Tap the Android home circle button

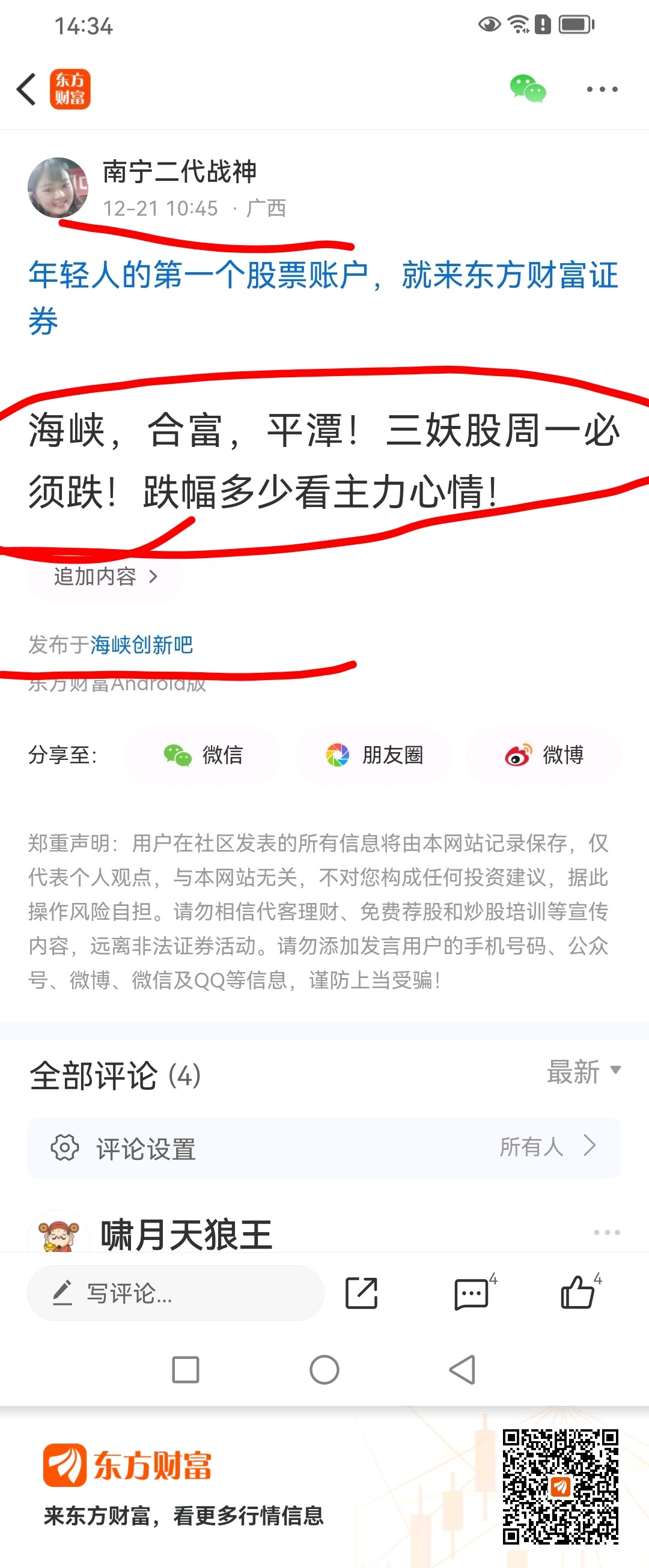coord(324,1370)
